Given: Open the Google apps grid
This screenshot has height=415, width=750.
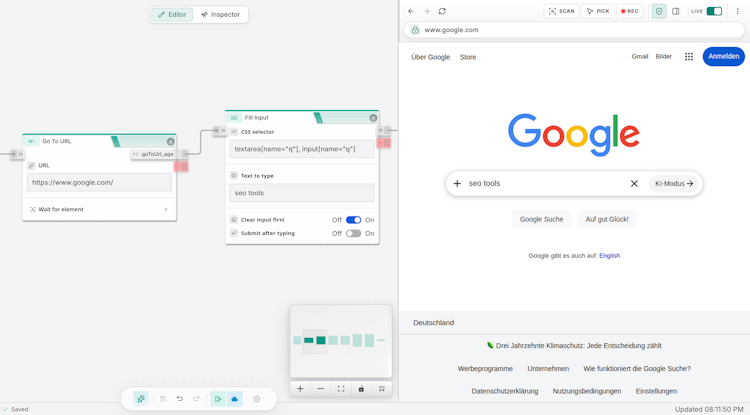Looking at the screenshot, I should 689,56.
